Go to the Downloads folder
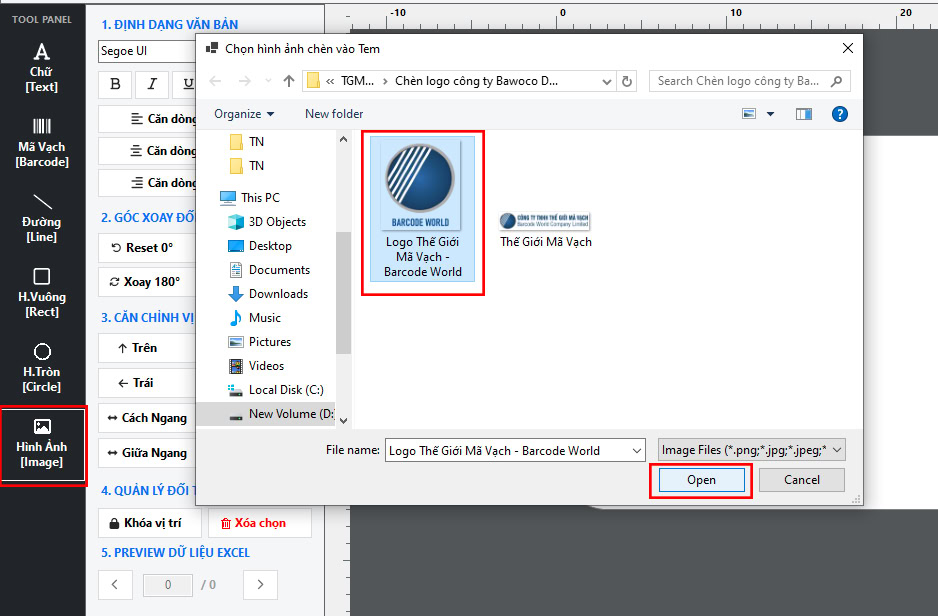Image resolution: width=938 pixels, height=616 pixels. click(x=268, y=294)
